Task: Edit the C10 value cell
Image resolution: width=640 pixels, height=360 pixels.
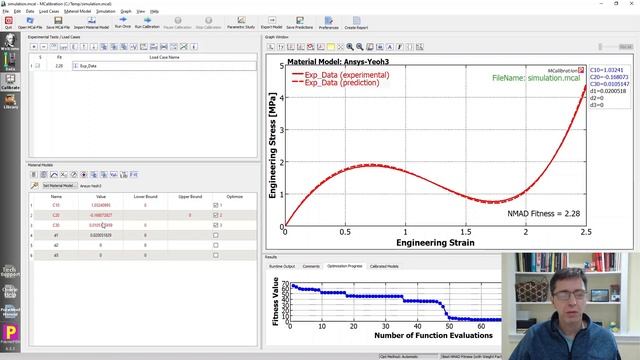Action: (101, 205)
